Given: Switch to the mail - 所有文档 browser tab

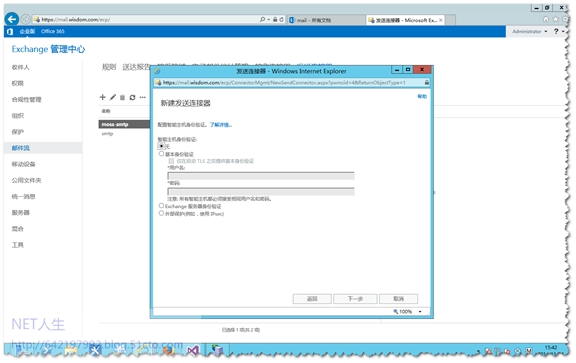Looking at the screenshot, I should coord(326,20).
